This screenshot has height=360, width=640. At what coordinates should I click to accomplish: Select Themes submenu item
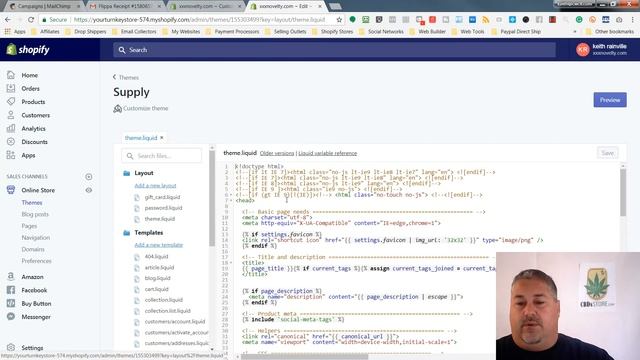coord(32,202)
